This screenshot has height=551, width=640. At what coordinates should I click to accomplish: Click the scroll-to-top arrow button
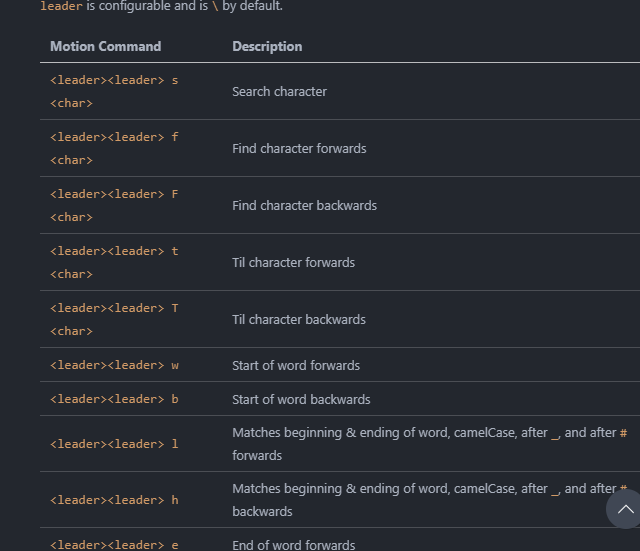[x=624, y=509]
